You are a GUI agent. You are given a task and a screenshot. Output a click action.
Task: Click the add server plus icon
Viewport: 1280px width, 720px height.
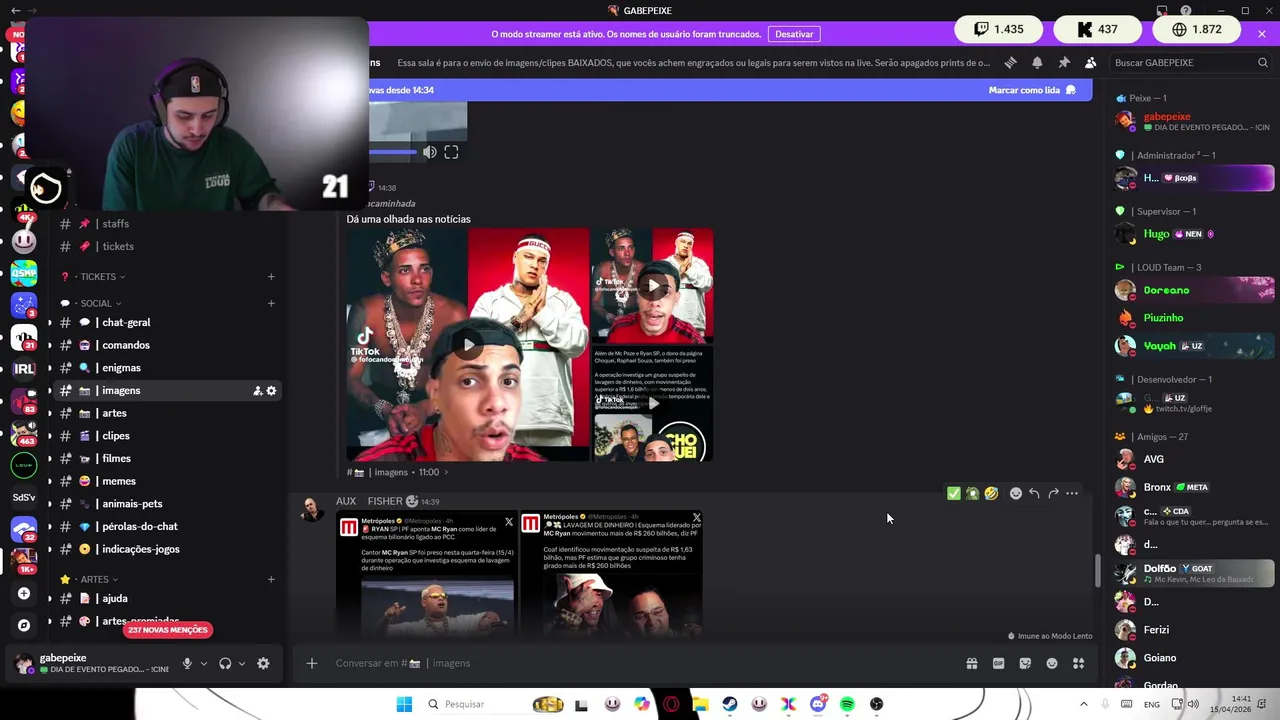tap(24, 594)
